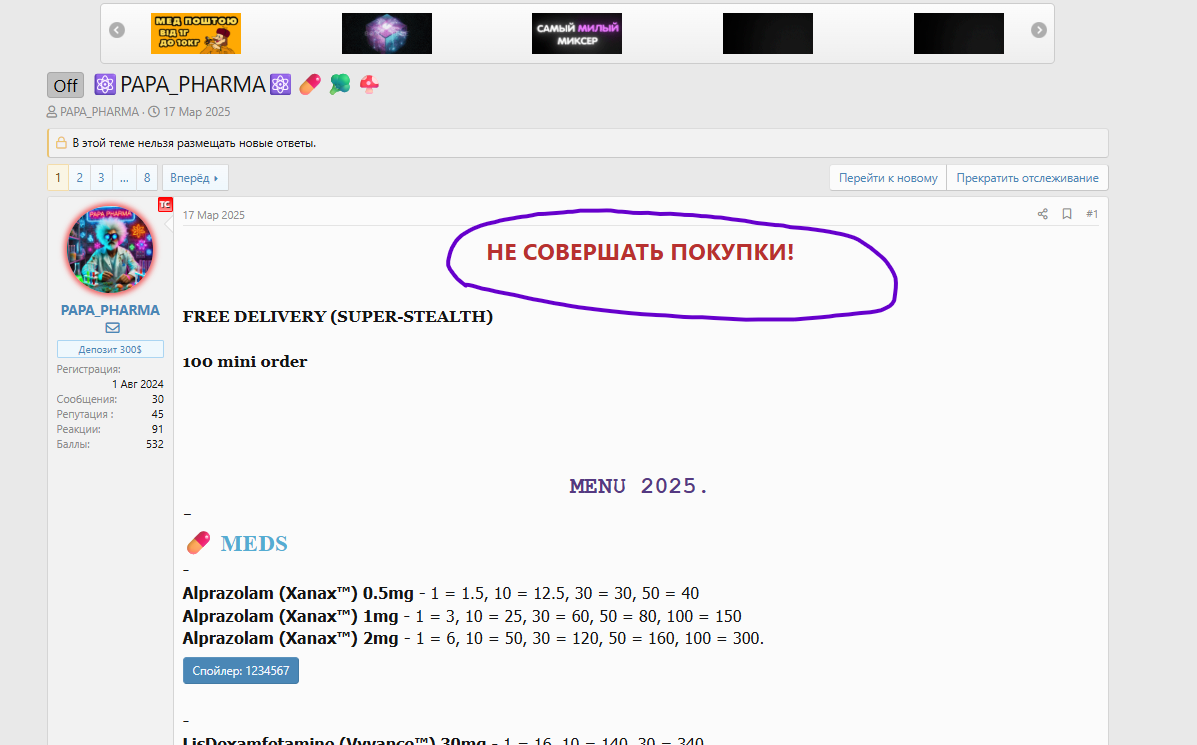Click the carousel previous arrow
1197x745 pixels.
click(117, 30)
